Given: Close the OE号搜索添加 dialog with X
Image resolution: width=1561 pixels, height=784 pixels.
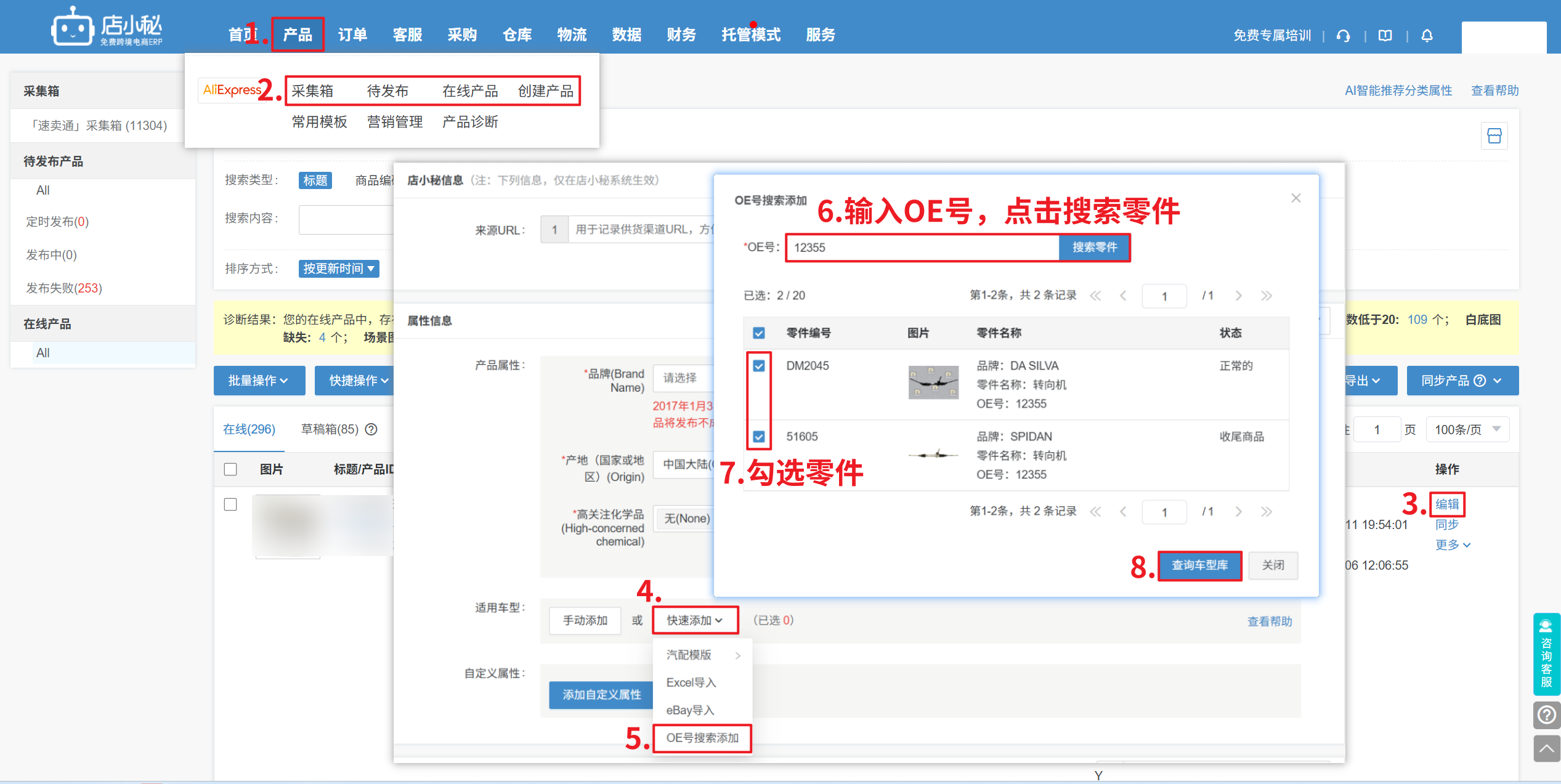Looking at the screenshot, I should click(1296, 198).
